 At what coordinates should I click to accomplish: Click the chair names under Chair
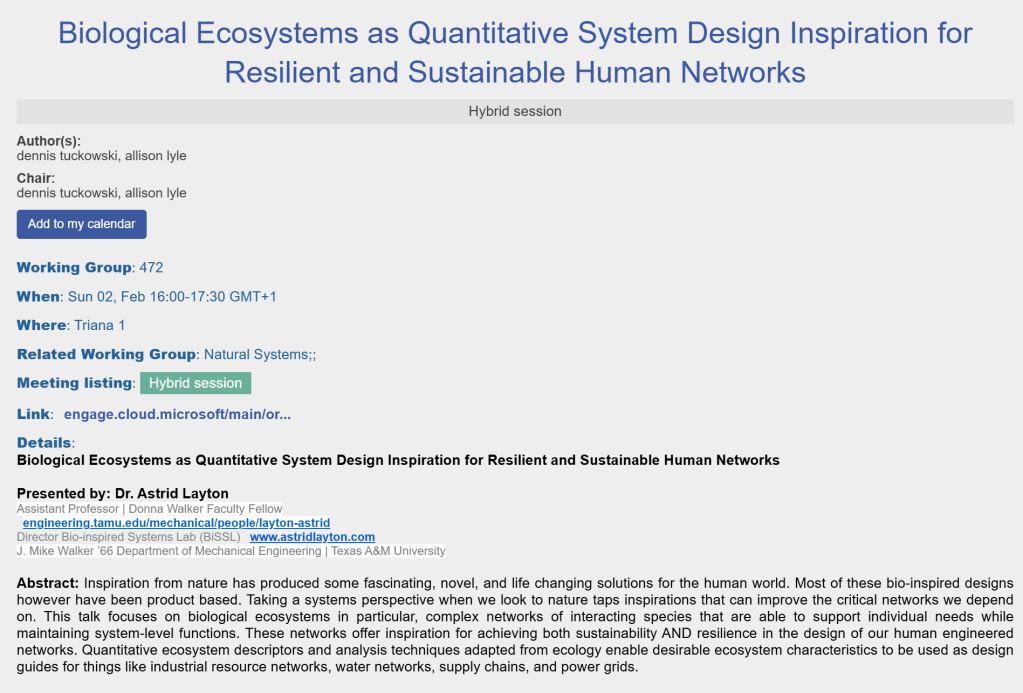click(101, 193)
